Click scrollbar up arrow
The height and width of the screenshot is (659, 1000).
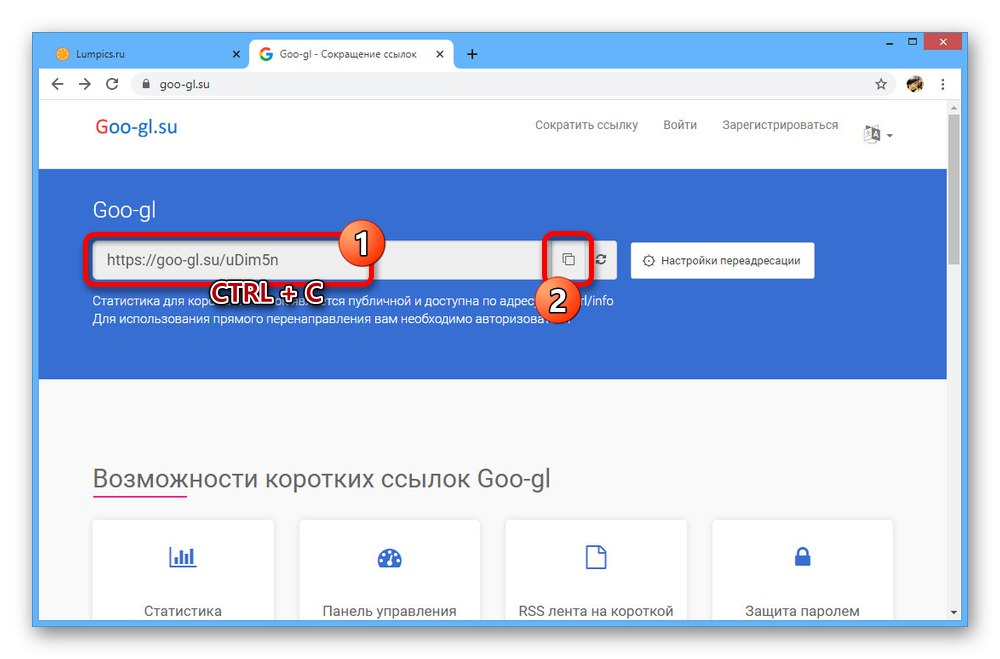pyautogui.click(x=953, y=108)
